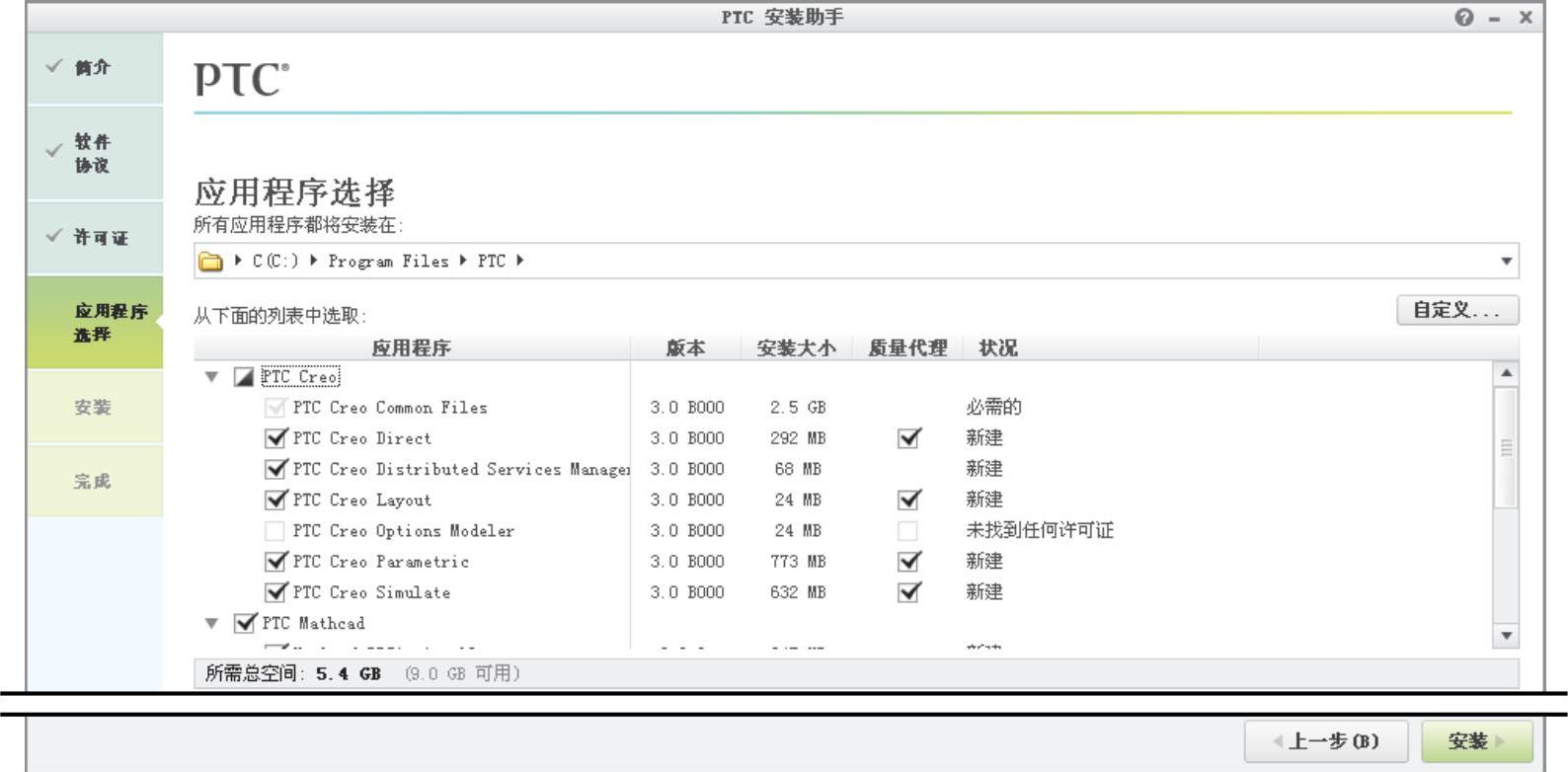Click the 安装 button to start install
This screenshot has height=772, width=1568.
click(1475, 740)
